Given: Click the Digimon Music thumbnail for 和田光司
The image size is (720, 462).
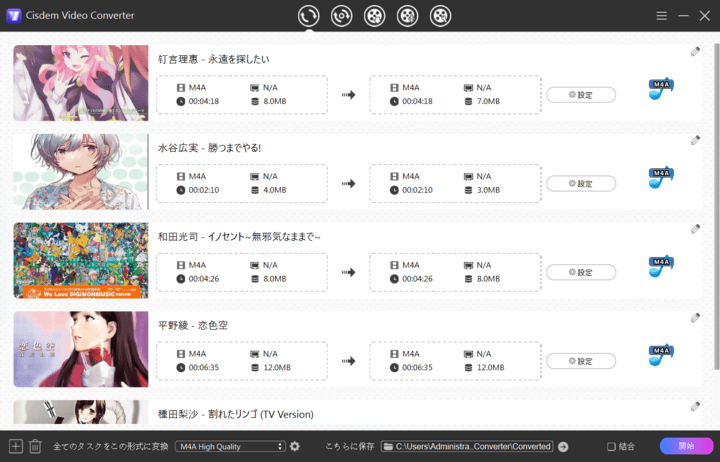Looking at the screenshot, I should [x=81, y=260].
